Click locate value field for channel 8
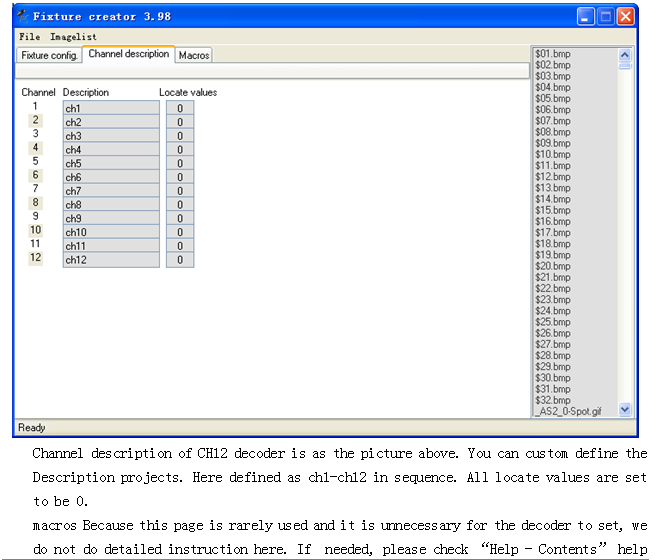This screenshot has height=560, width=660. coord(180,205)
